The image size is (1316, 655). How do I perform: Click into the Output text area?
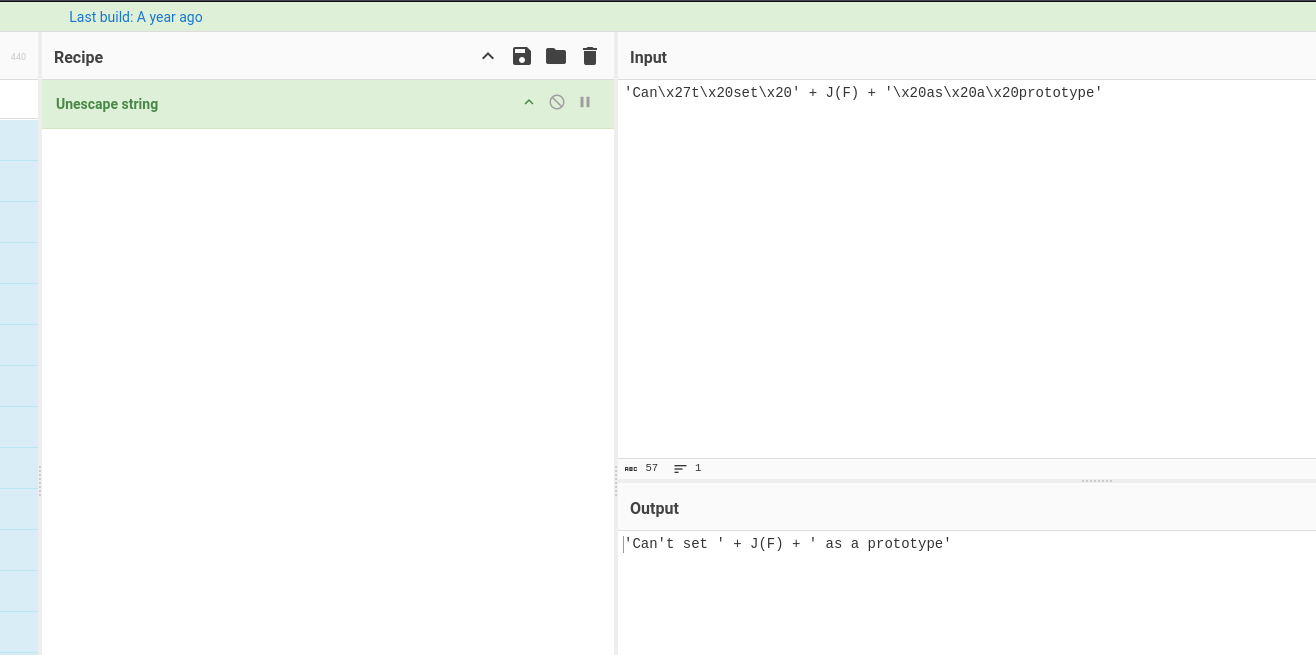coord(967,592)
